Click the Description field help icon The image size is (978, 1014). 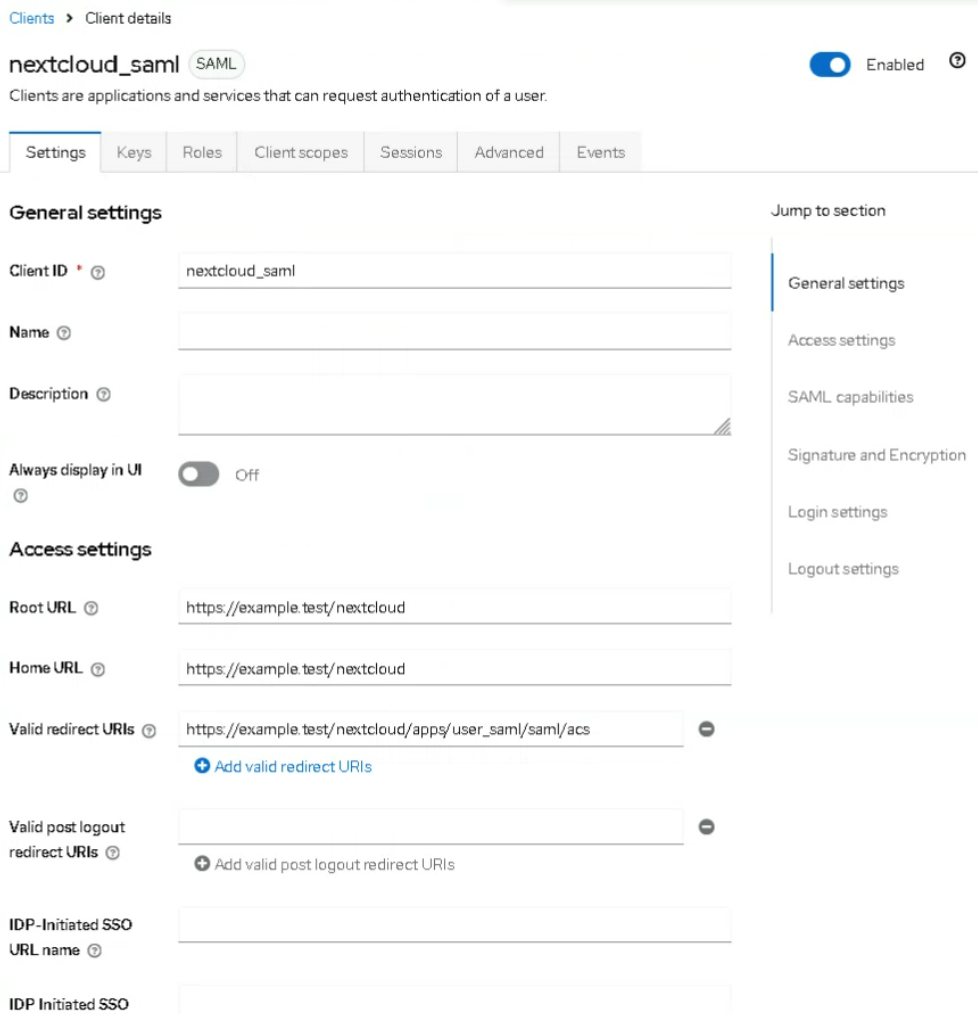pyautogui.click(x=103, y=395)
